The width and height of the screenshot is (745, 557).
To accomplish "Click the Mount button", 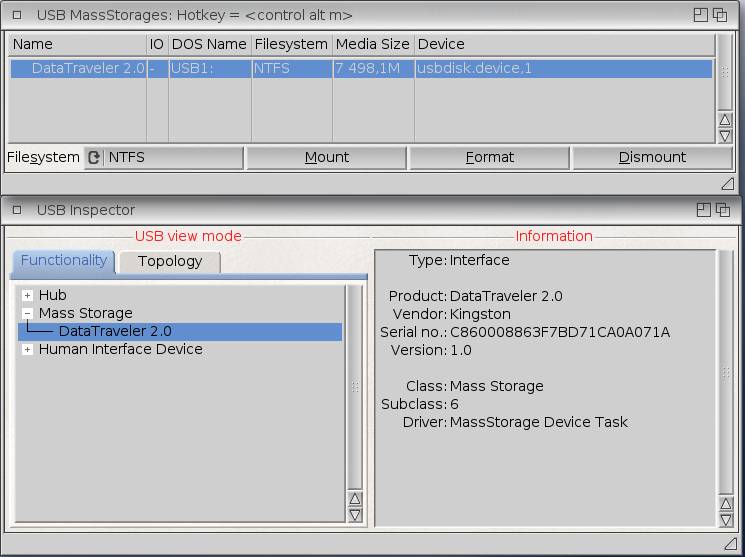I will (x=326, y=157).
